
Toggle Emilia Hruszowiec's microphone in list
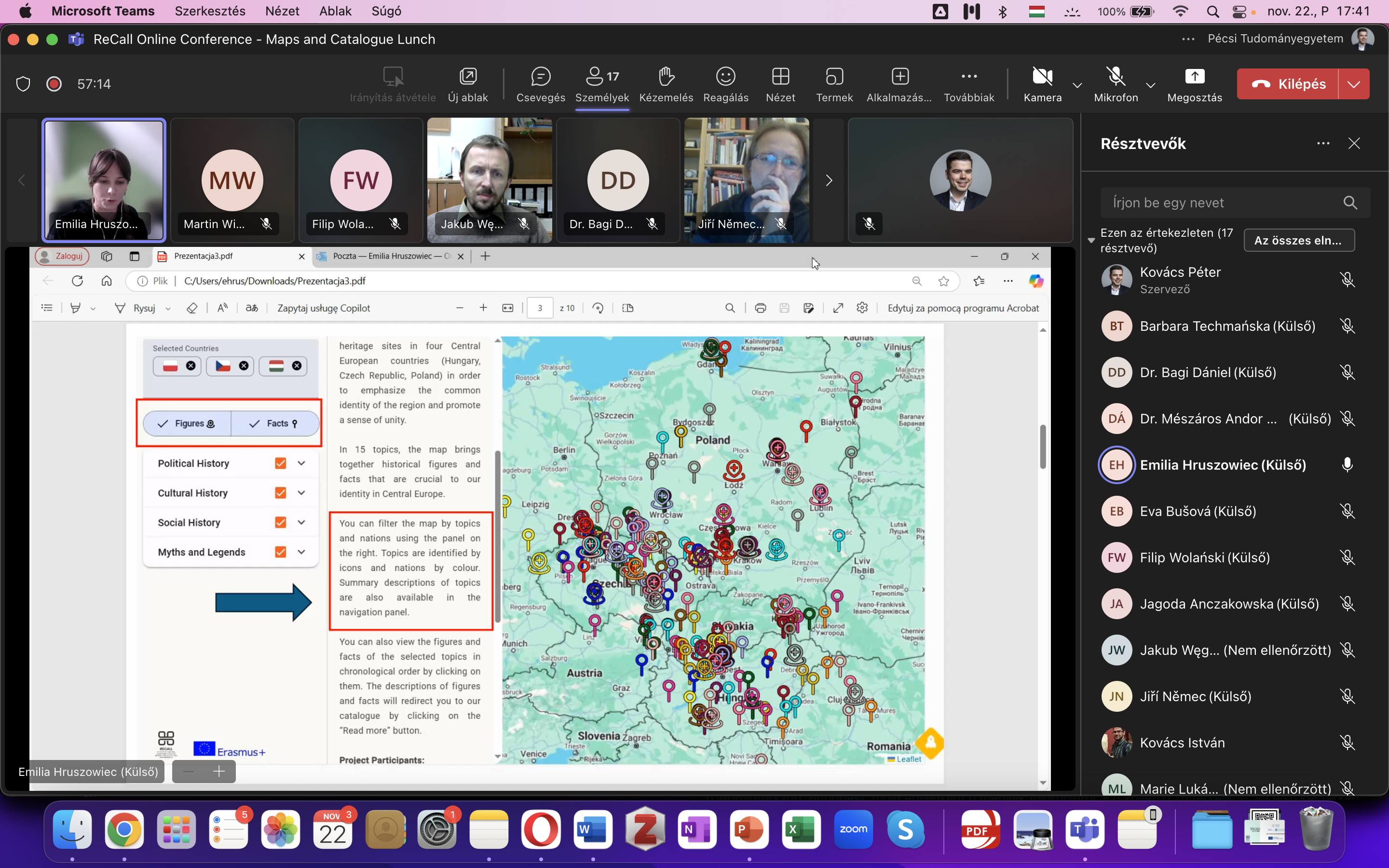tap(1347, 465)
